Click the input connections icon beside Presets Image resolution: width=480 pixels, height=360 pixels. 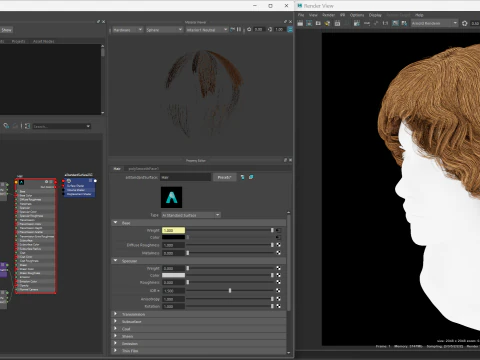242,177
